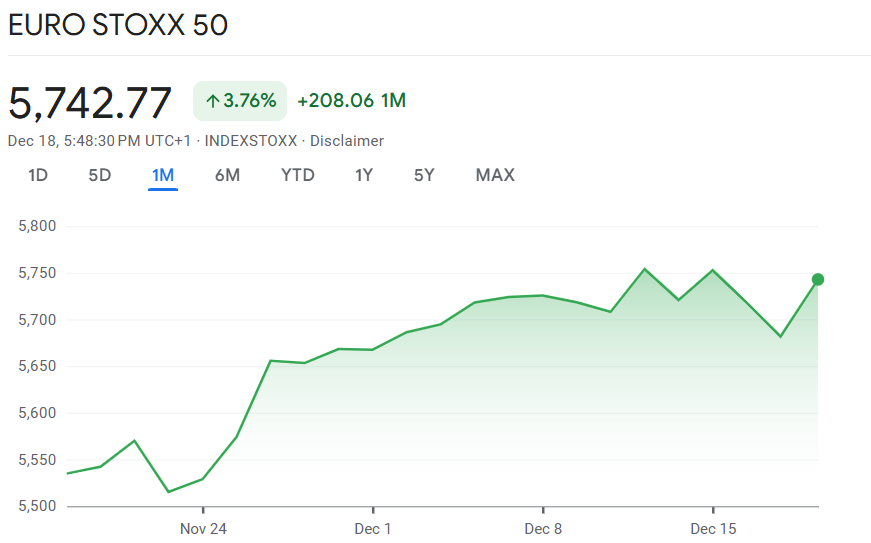Click the green 3.76% change badge

point(240,101)
